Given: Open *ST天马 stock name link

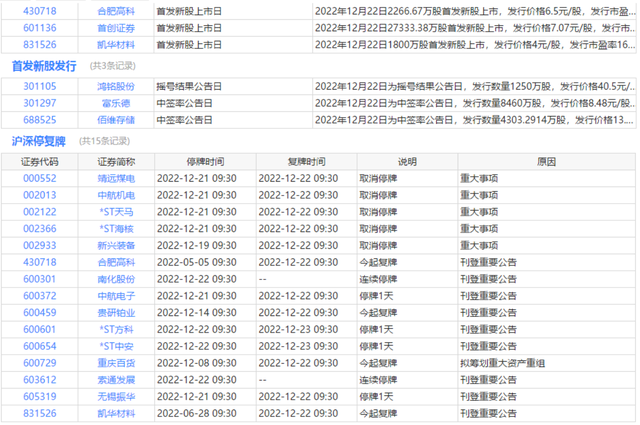Looking at the screenshot, I should (x=116, y=212).
